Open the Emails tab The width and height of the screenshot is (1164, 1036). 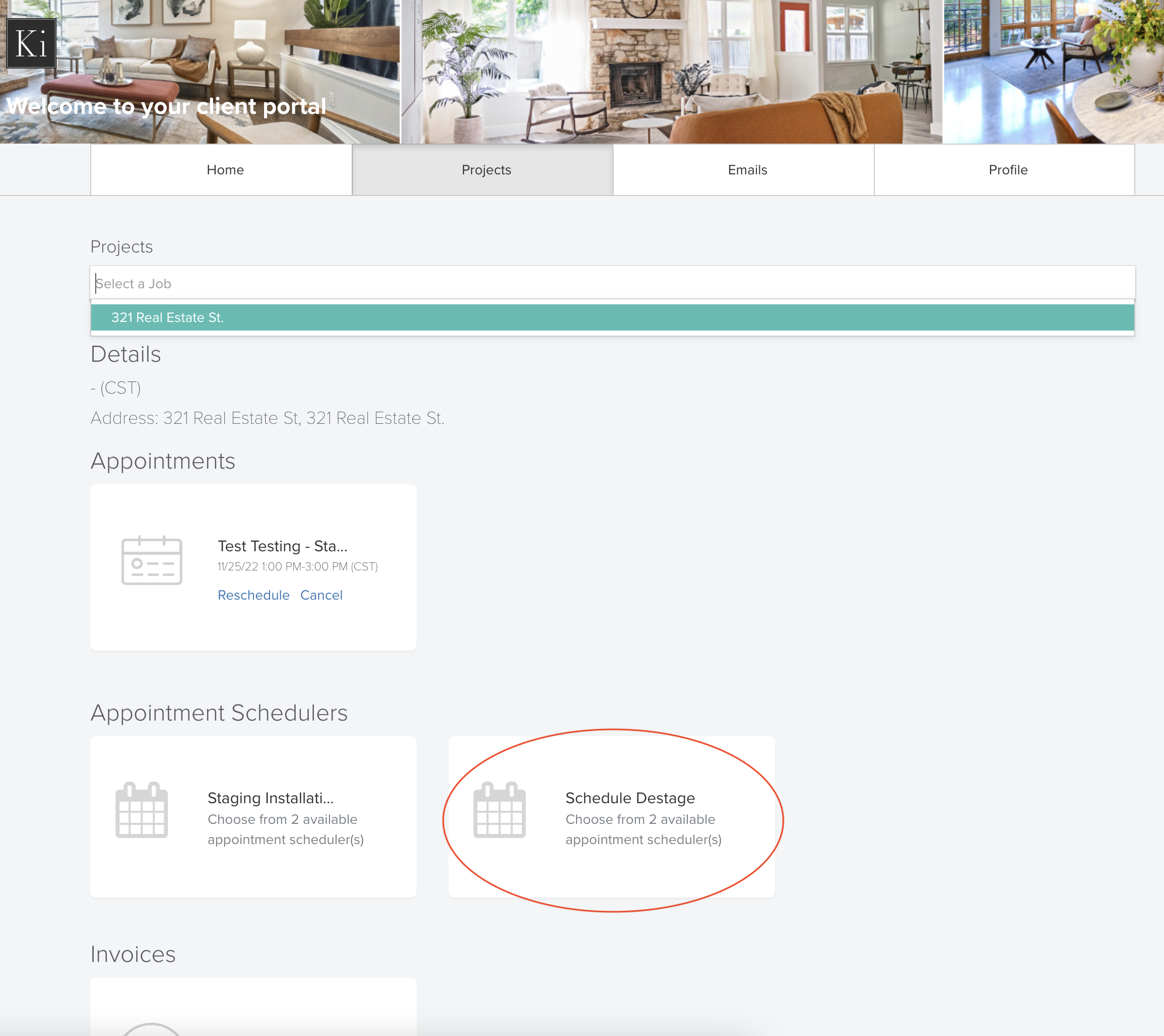coord(743,170)
